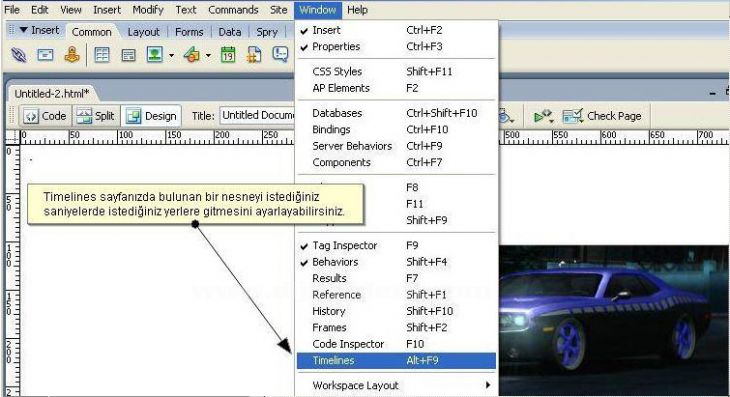This screenshot has width=730, height=397.
Task: Choose History from Window menu
Action: pyautogui.click(x=396, y=311)
